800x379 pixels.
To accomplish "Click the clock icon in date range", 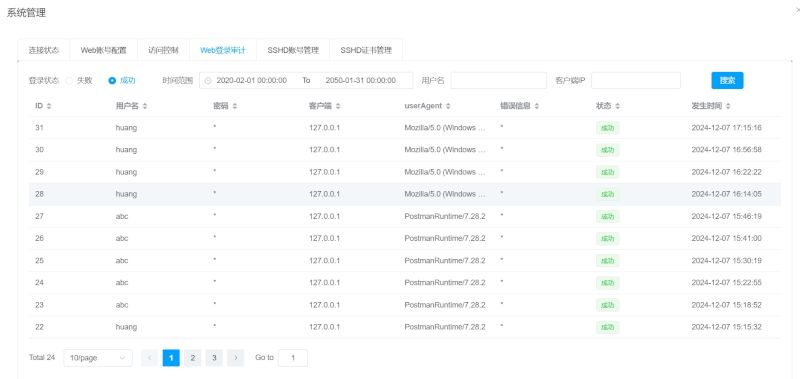I will pyautogui.click(x=208, y=81).
